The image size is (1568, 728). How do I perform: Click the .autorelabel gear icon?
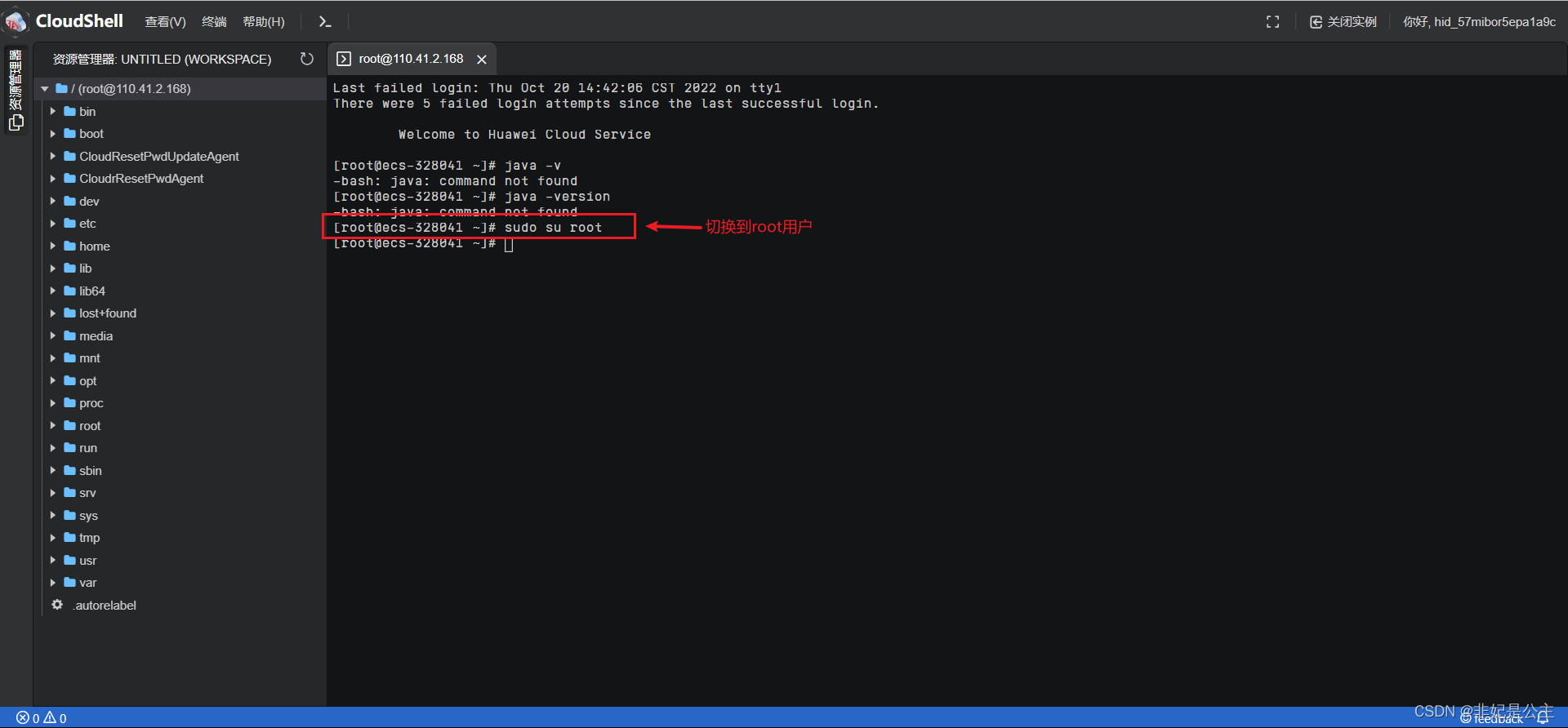coord(57,605)
